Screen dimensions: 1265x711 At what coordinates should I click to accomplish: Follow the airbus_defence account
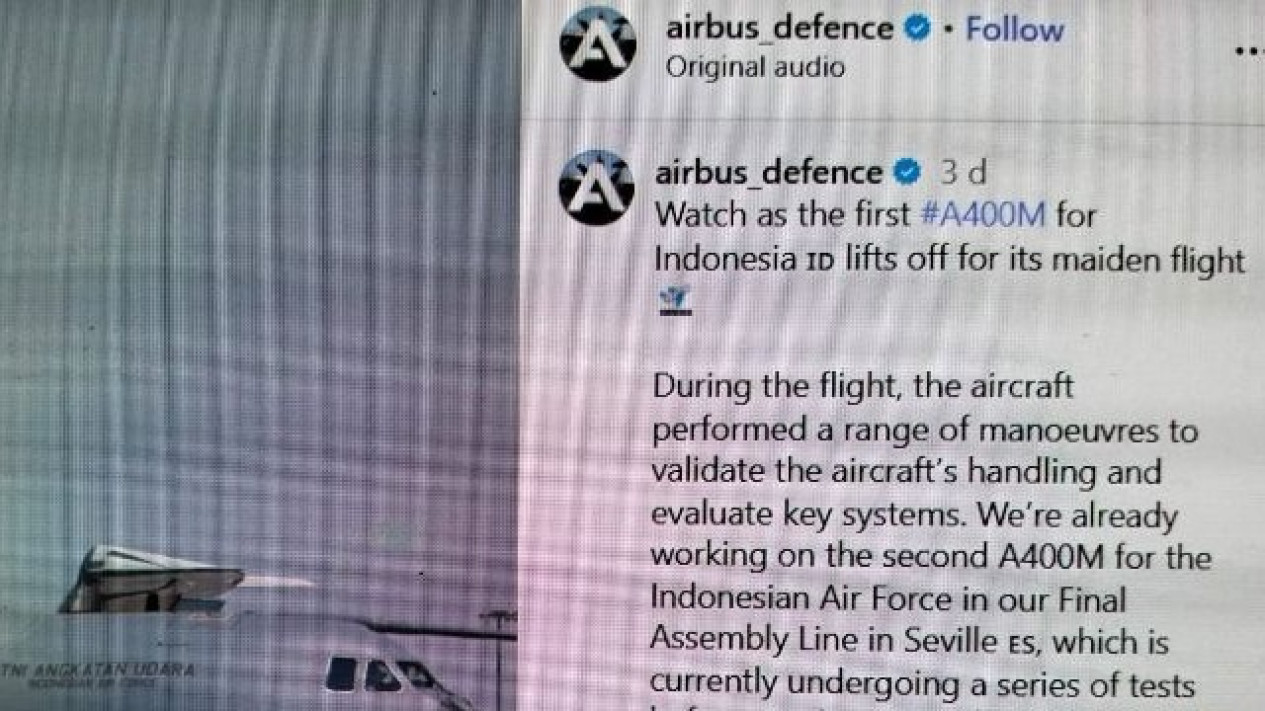tap(1014, 29)
